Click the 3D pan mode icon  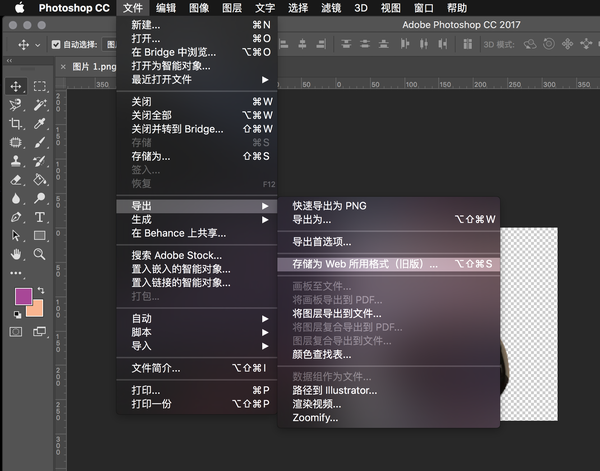567,44
